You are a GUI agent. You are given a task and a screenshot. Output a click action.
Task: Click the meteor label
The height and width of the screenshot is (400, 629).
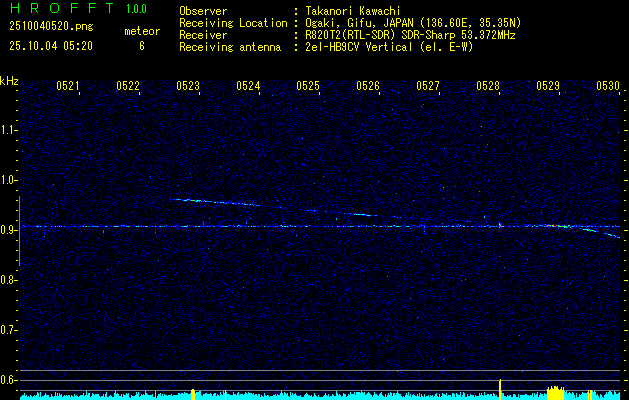click(141, 31)
